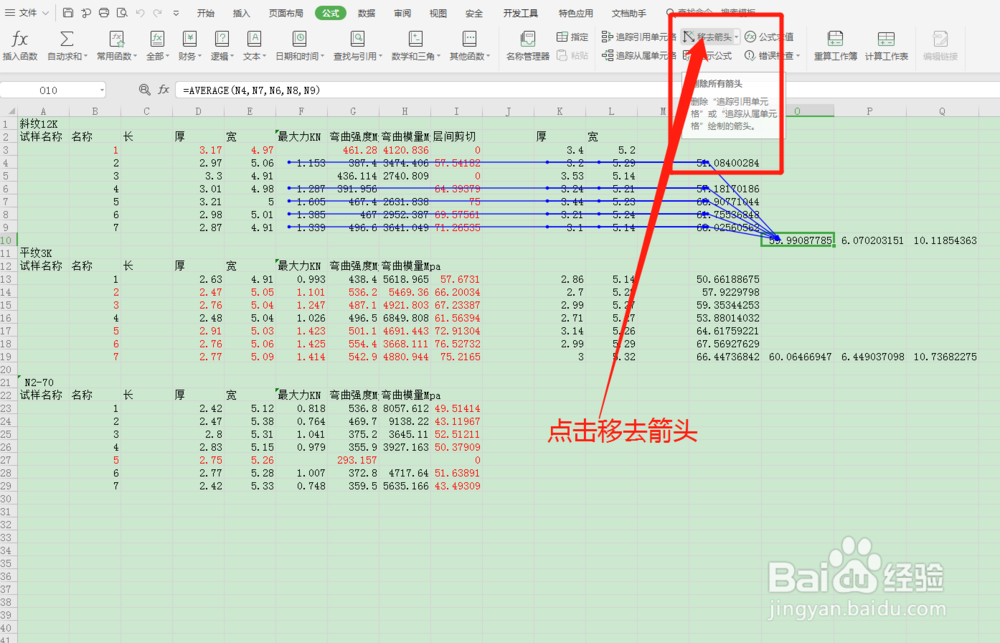Click the 指定 create names button
The image size is (1000, 643).
pos(572,37)
